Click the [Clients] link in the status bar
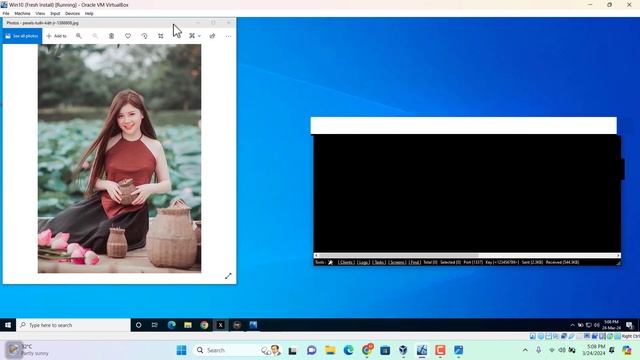The width and height of the screenshot is (640, 360). click(346, 262)
